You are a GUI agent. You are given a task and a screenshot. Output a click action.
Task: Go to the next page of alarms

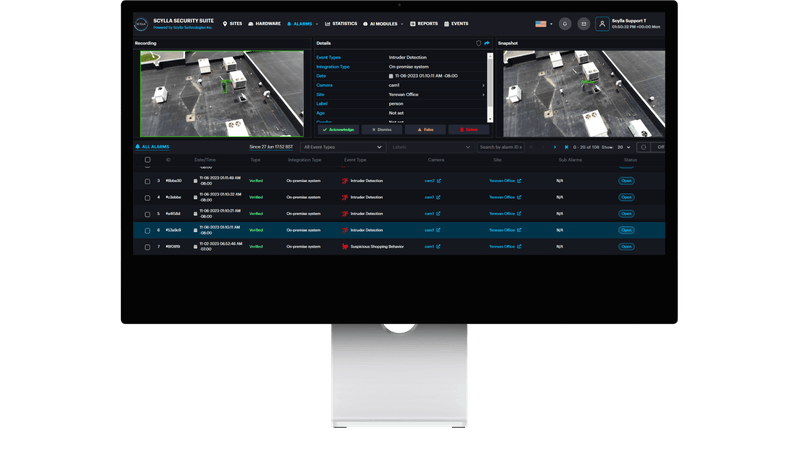click(555, 147)
